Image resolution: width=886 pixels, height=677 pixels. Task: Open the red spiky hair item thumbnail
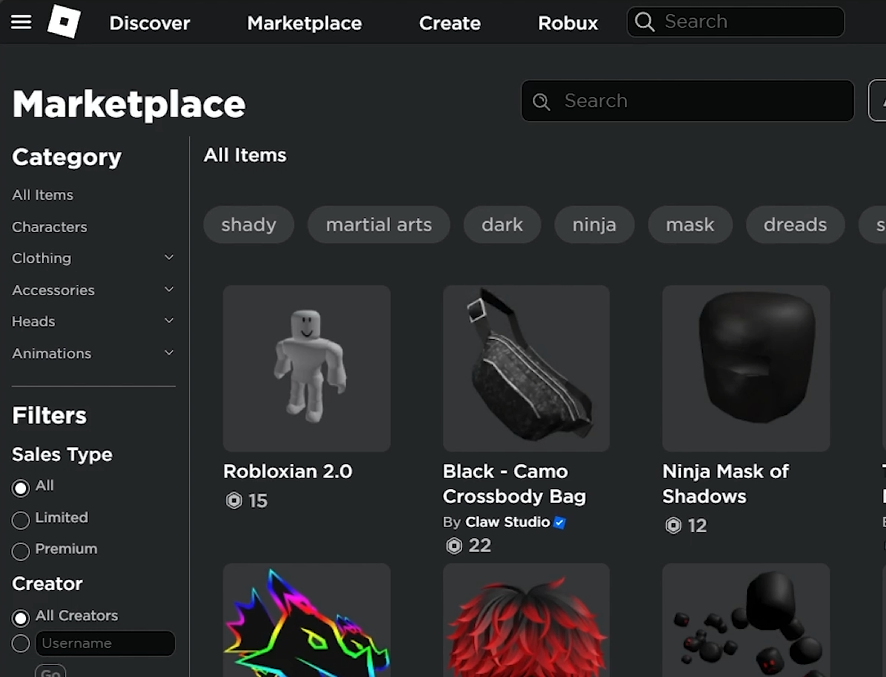pyautogui.click(x=526, y=620)
